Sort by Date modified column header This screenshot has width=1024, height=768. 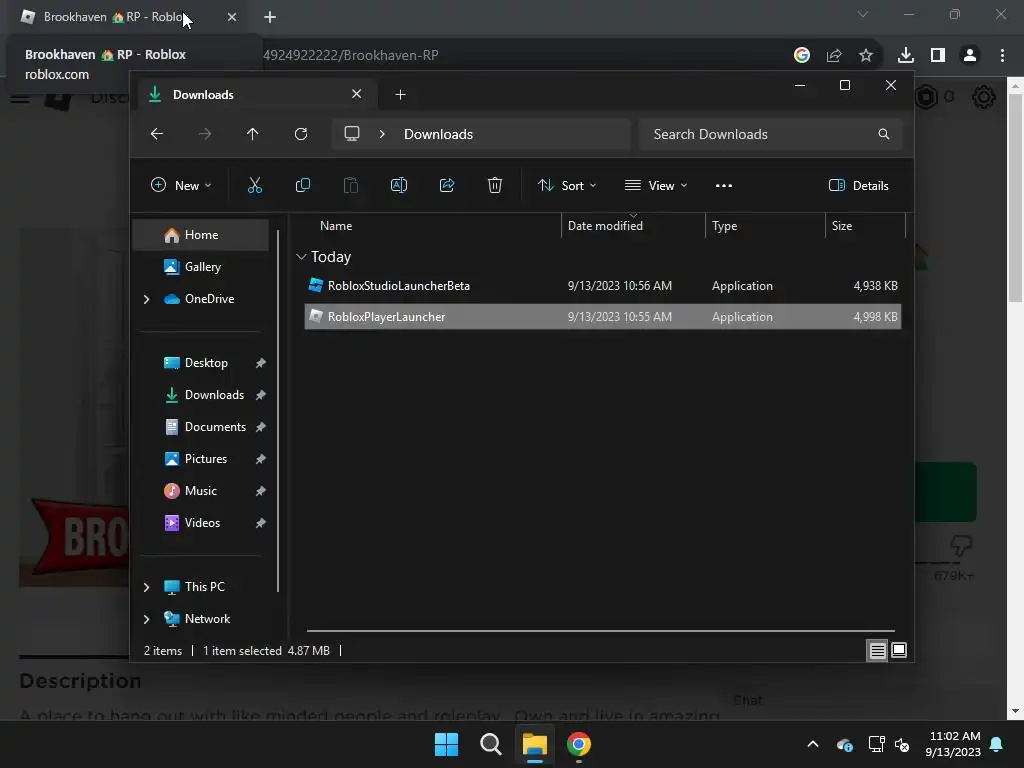coord(633,226)
